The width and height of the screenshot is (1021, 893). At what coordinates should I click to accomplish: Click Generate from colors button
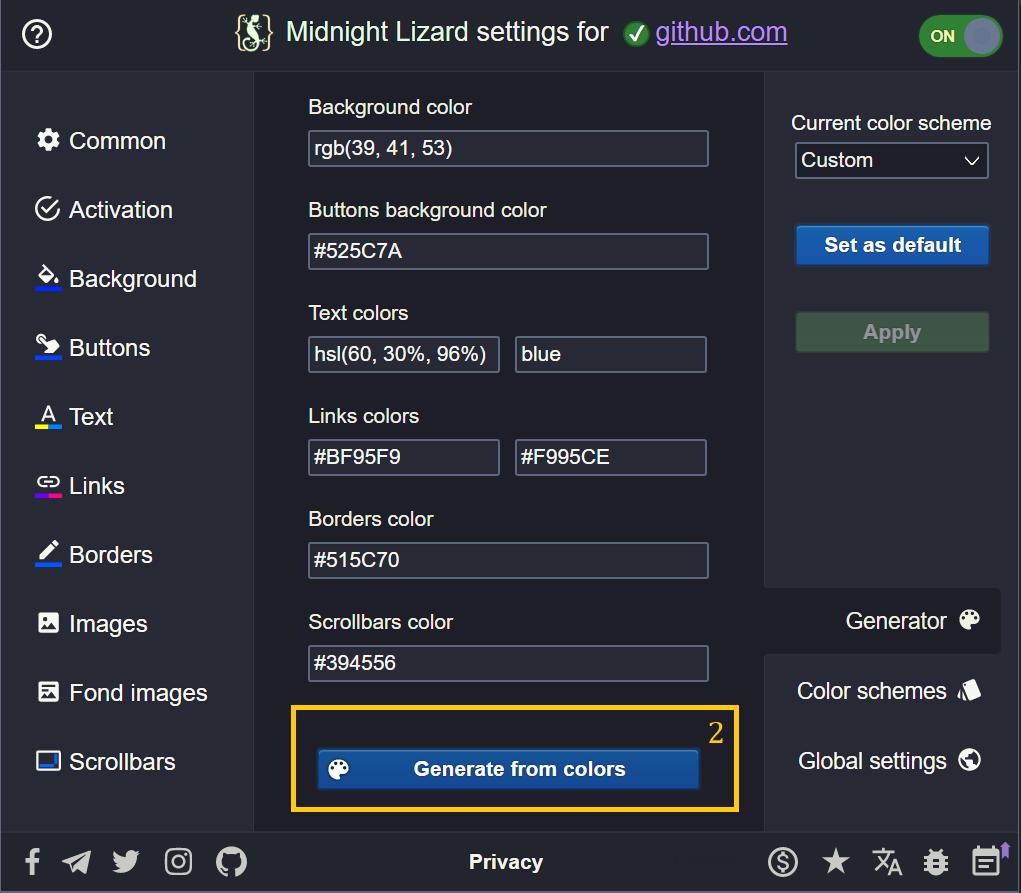tap(508, 769)
